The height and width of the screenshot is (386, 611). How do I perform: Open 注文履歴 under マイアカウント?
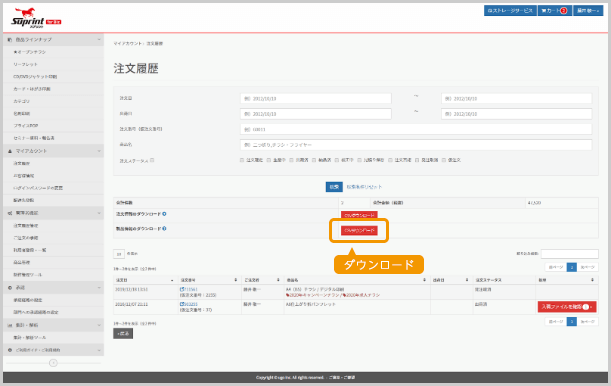pos(21,163)
